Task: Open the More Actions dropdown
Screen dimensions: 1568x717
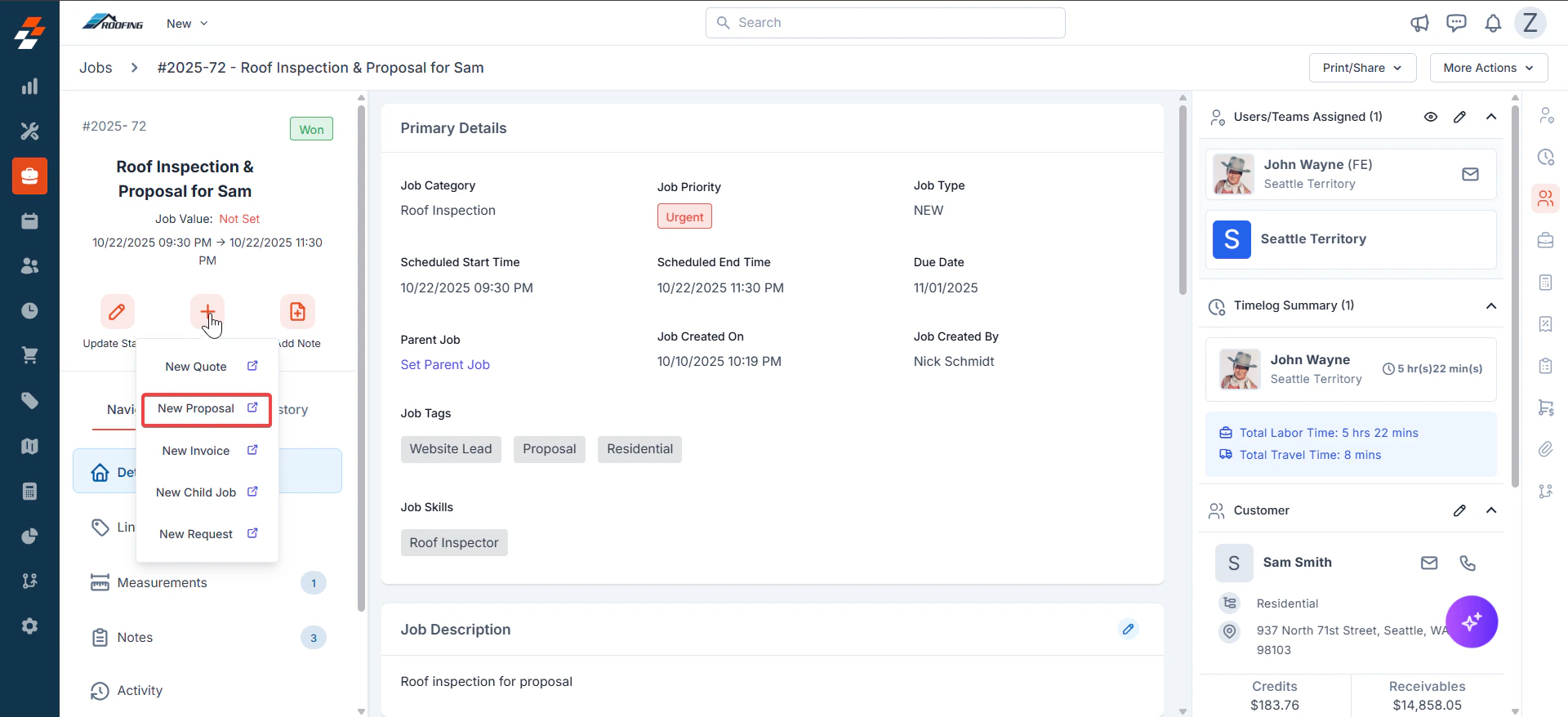Action: click(1488, 68)
